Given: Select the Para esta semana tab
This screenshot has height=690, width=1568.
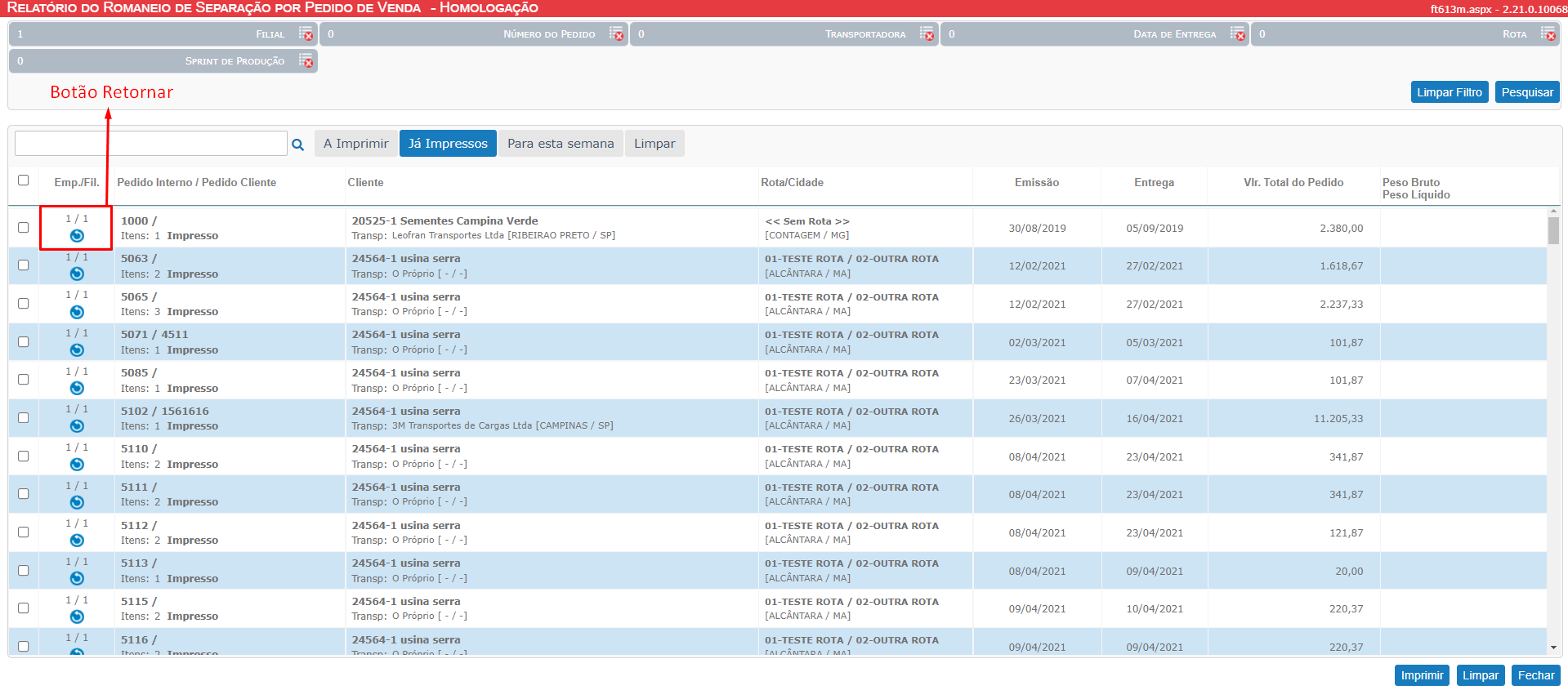Looking at the screenshot, I should (x=561, y=144).
